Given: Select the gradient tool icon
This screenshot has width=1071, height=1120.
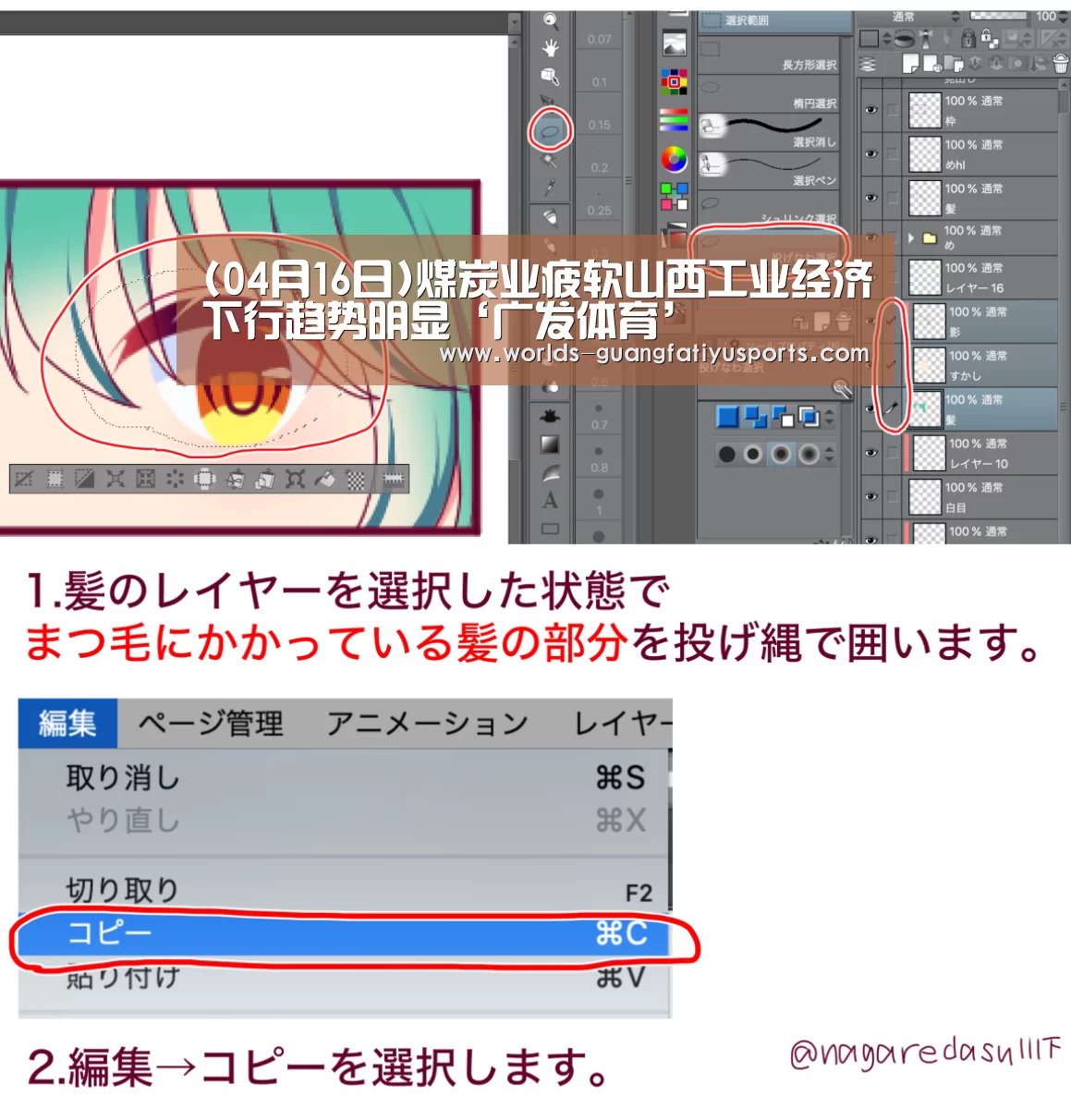Looking at the screenshot, I should (550, 444).
